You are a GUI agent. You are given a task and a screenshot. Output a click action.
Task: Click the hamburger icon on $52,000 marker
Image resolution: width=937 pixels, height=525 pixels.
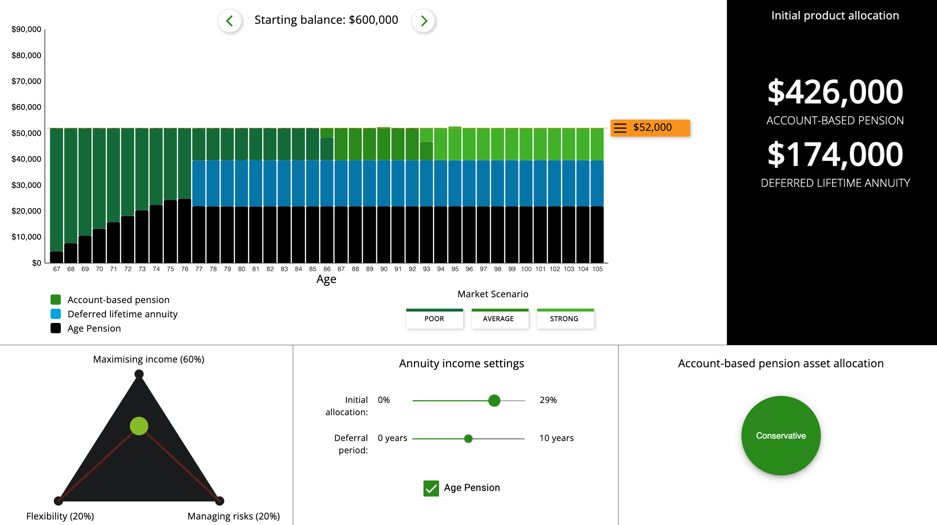pyautogui.click(x=620, y=128)
